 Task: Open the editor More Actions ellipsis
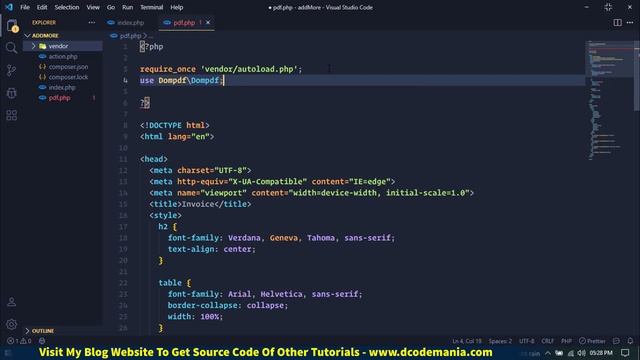point(630,22)
